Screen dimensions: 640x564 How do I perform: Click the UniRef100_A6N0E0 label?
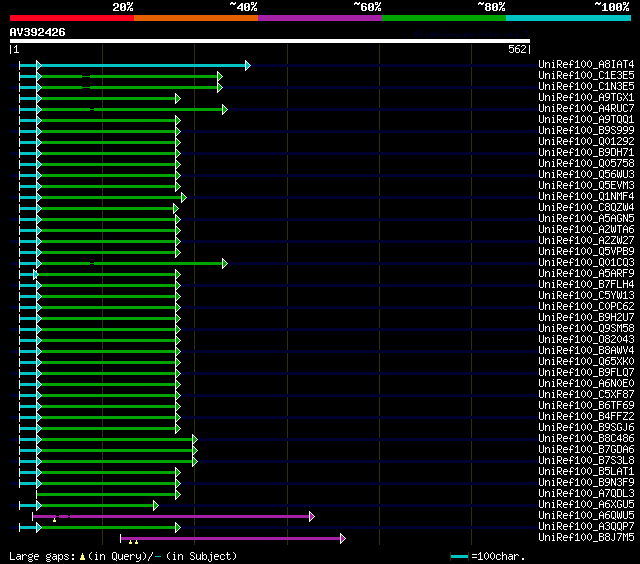[586, 384]
